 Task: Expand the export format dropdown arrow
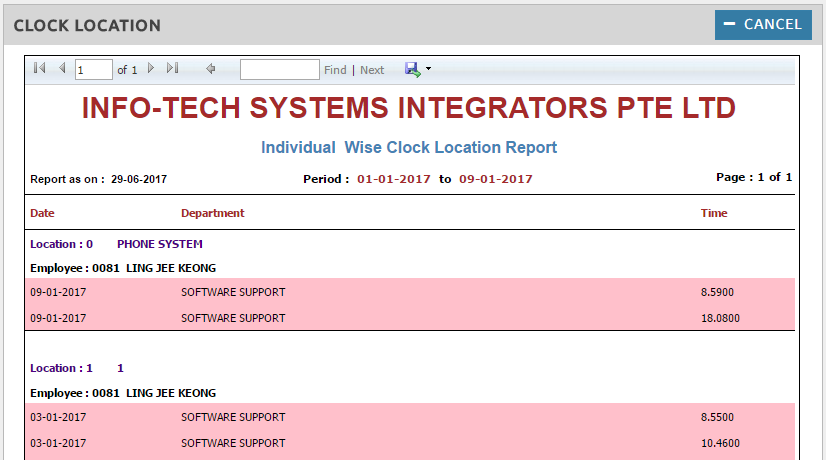pyautogui.click(x=429, y=69)
